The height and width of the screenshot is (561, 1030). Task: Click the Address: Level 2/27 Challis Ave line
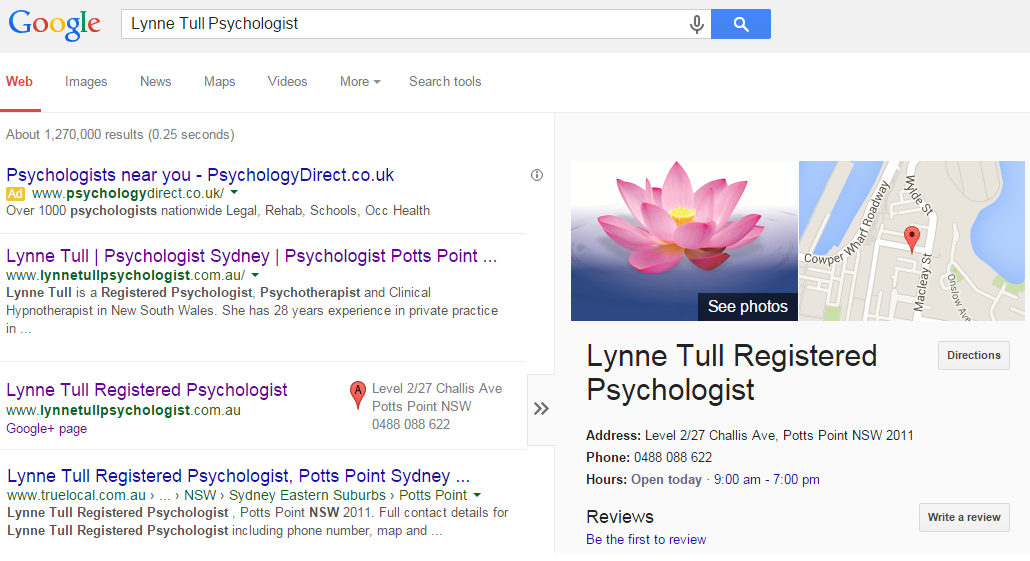click(750, 435)
